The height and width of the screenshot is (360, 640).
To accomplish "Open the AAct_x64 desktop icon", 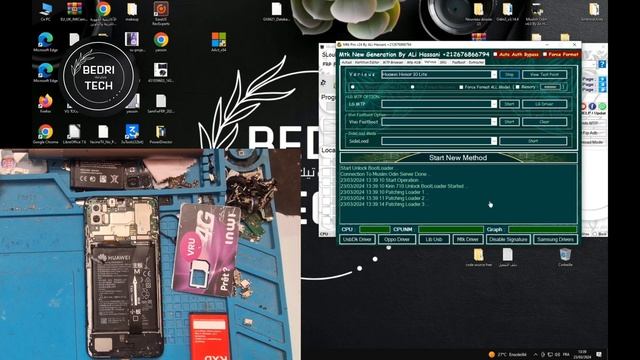I will pos(219,42).
